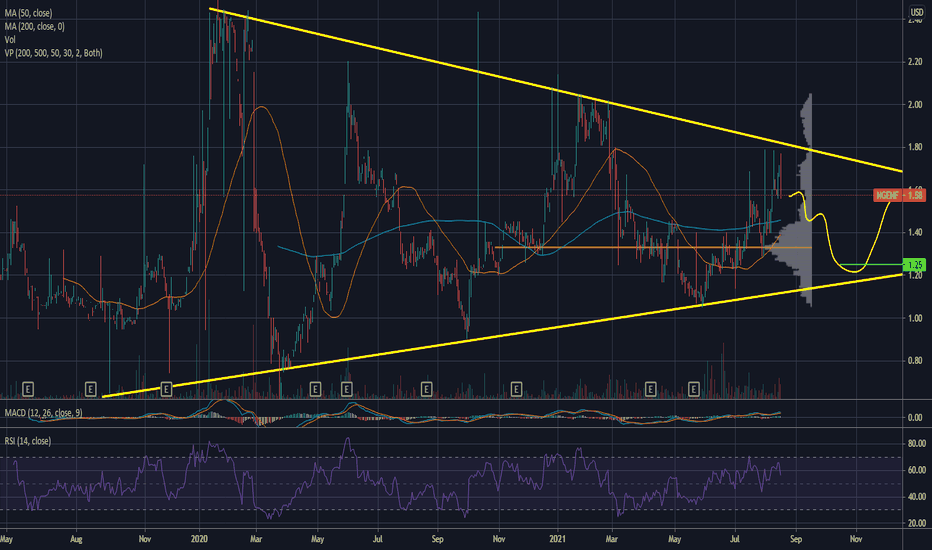
Task: Click the 1.80 price axis label
Action: (915, 147)
